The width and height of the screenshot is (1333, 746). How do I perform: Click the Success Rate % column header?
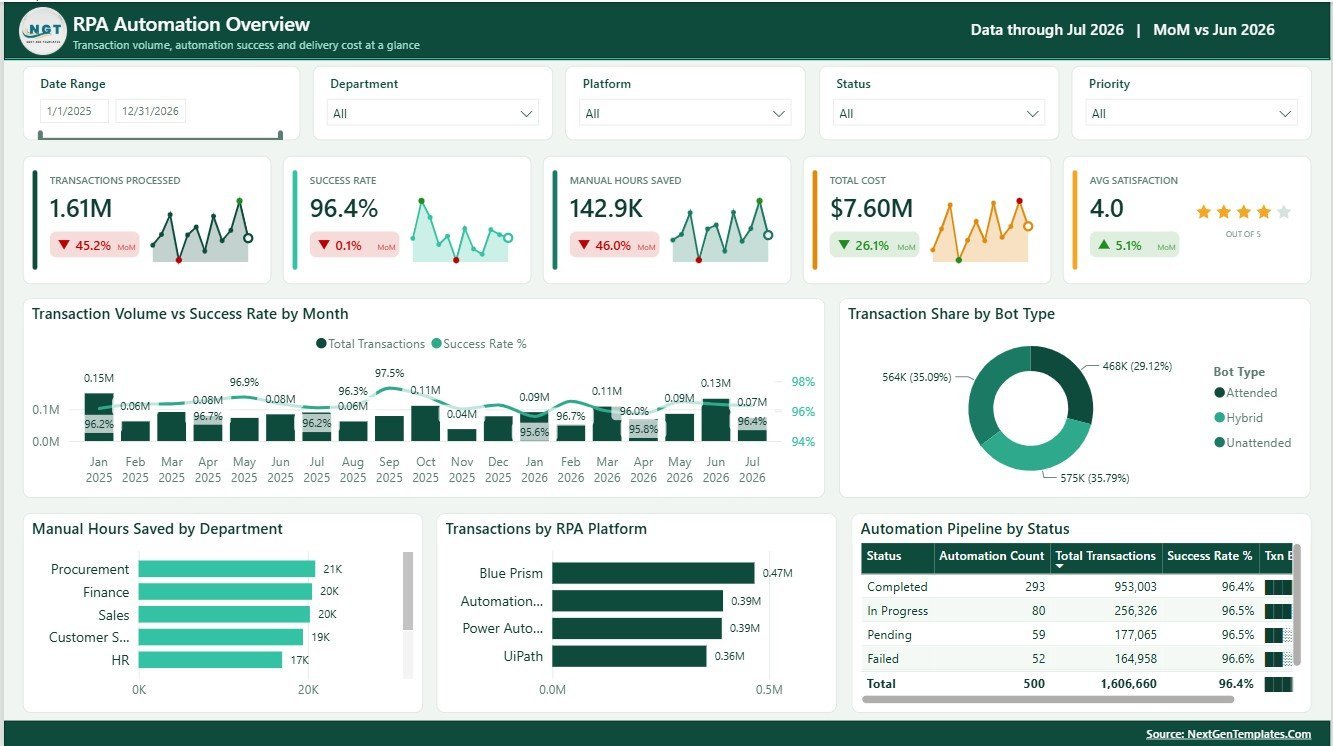coord(1210,556)
